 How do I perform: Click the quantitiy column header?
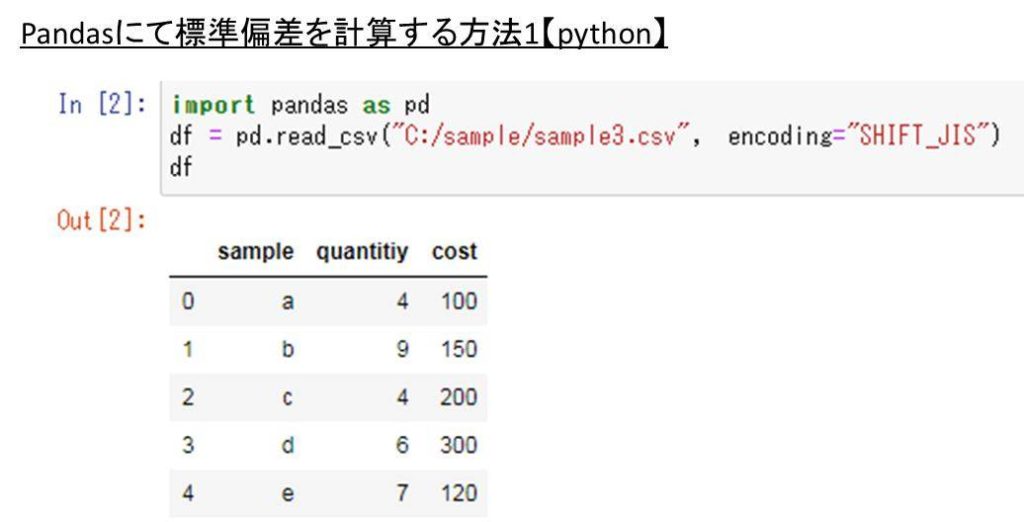[362, 252]
